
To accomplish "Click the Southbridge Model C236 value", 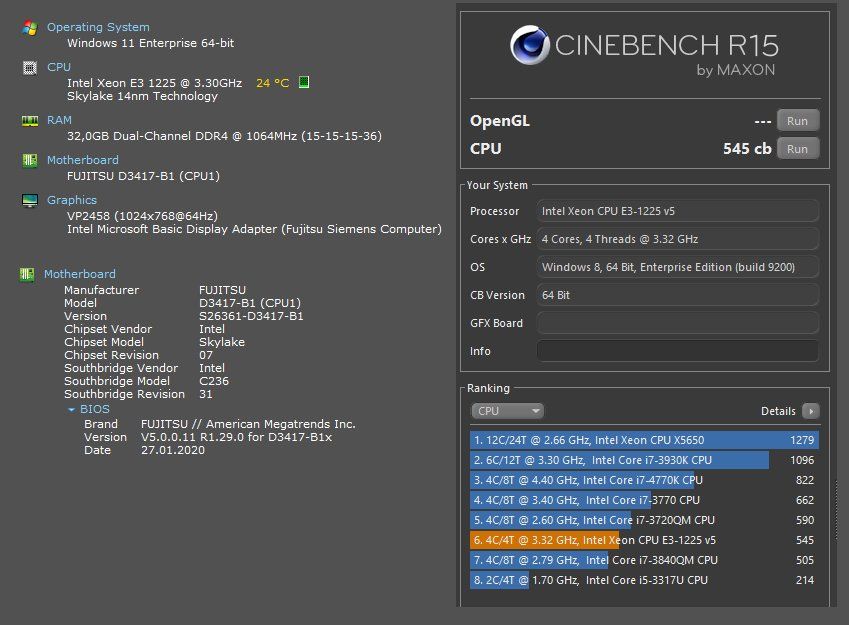I will pos(214,381).
